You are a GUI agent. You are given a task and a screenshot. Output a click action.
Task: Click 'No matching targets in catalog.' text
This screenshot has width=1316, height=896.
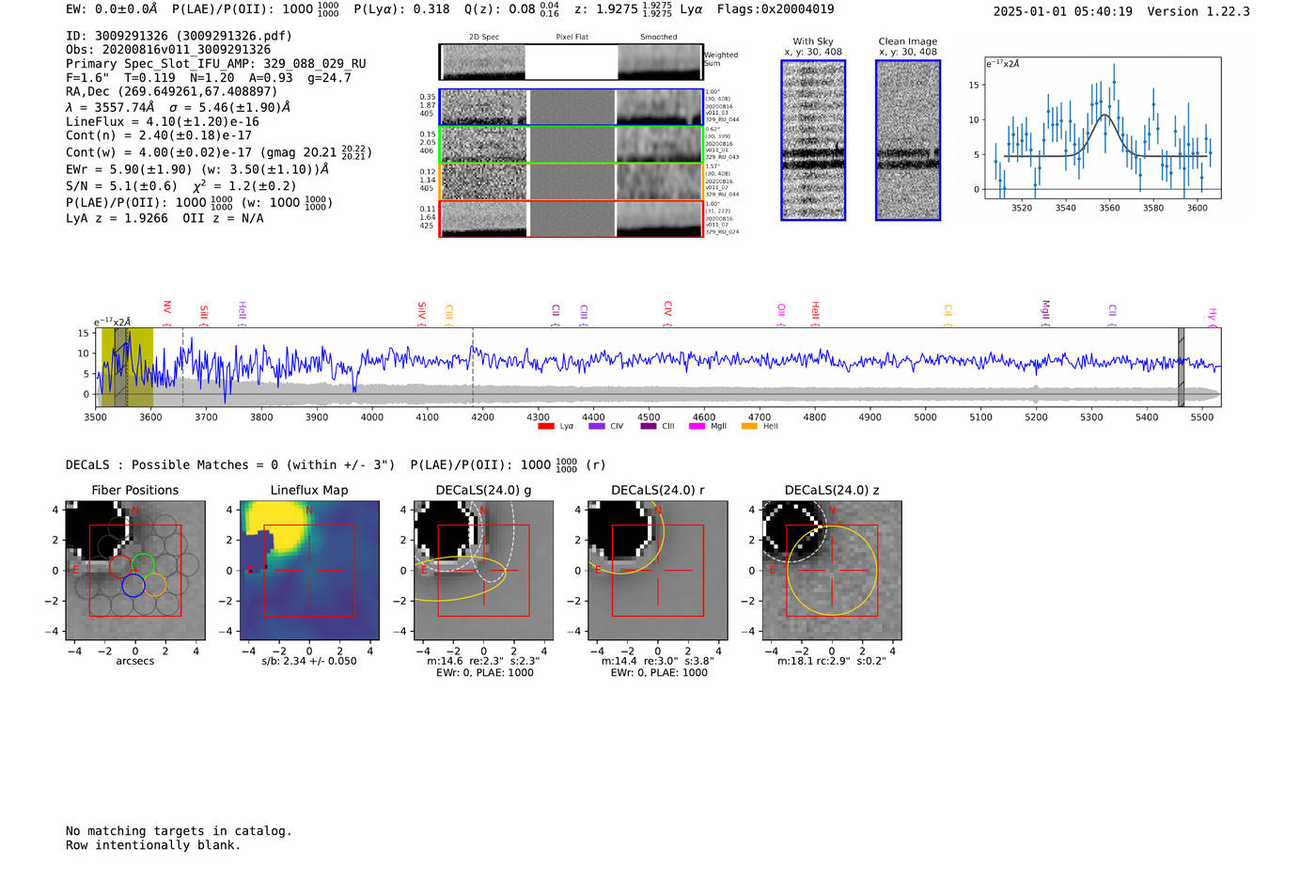[179, 831]
